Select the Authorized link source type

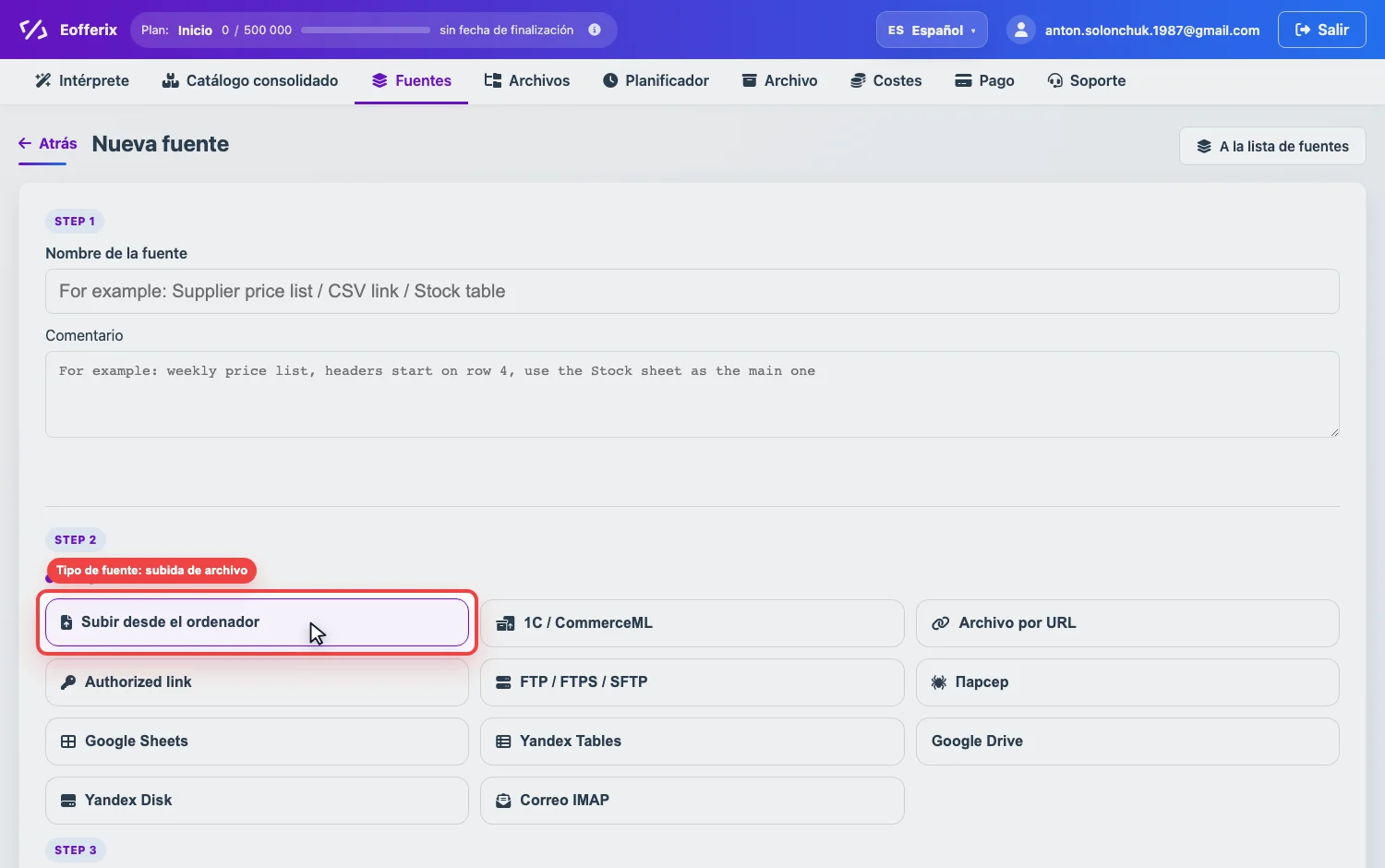pos(257,682)
